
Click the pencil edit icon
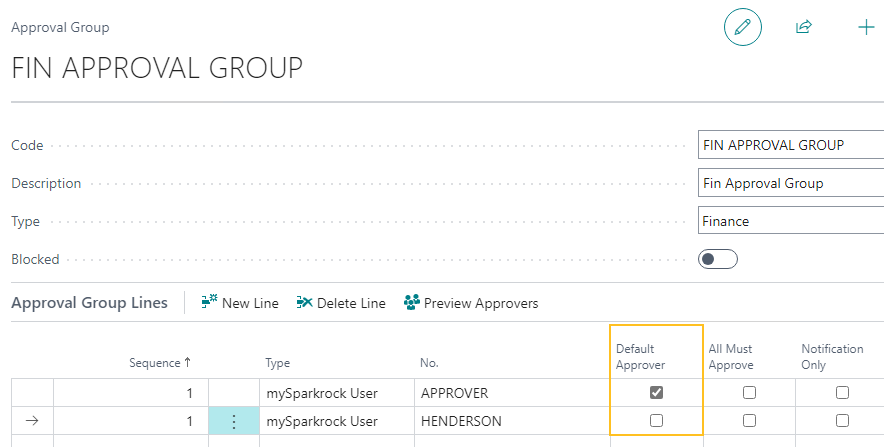[x=742, y=27]
